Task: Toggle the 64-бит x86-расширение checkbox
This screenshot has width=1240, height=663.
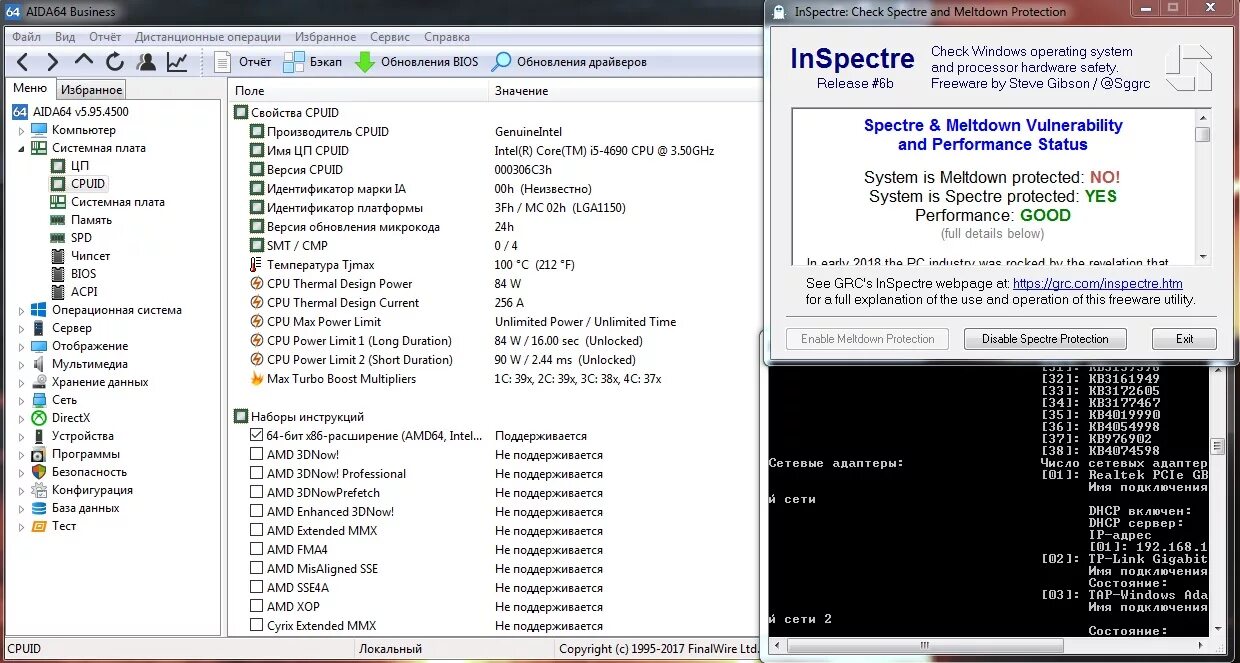Action: [257, 436]
